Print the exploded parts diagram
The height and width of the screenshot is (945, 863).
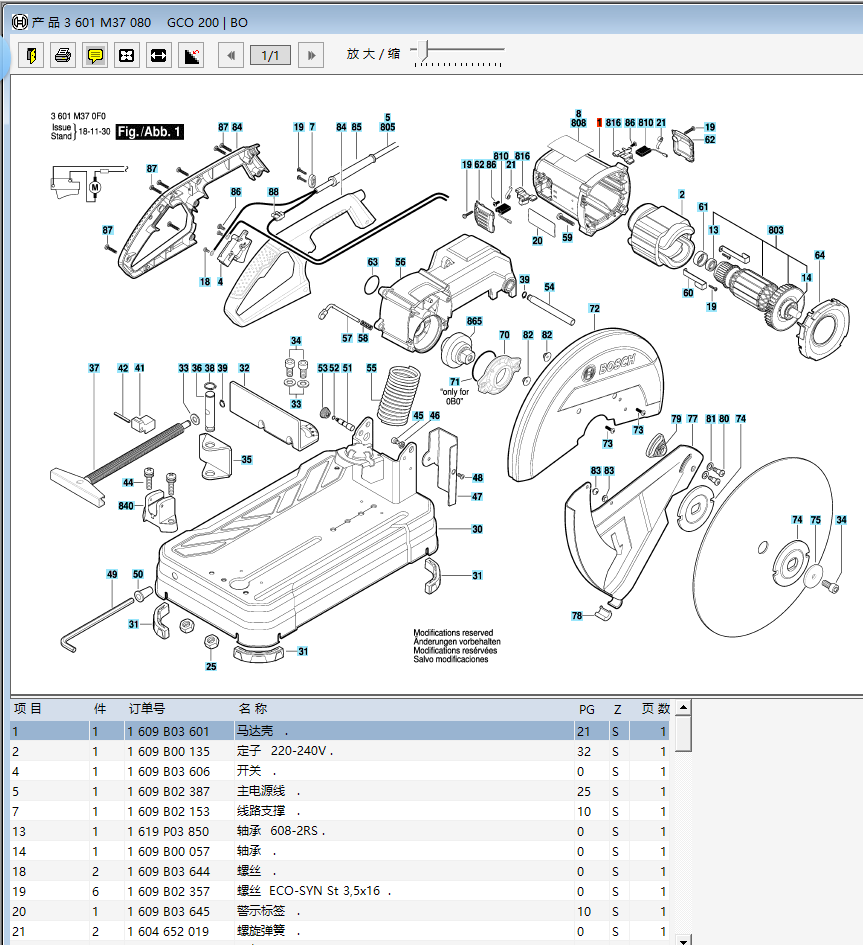pos(63,55)
